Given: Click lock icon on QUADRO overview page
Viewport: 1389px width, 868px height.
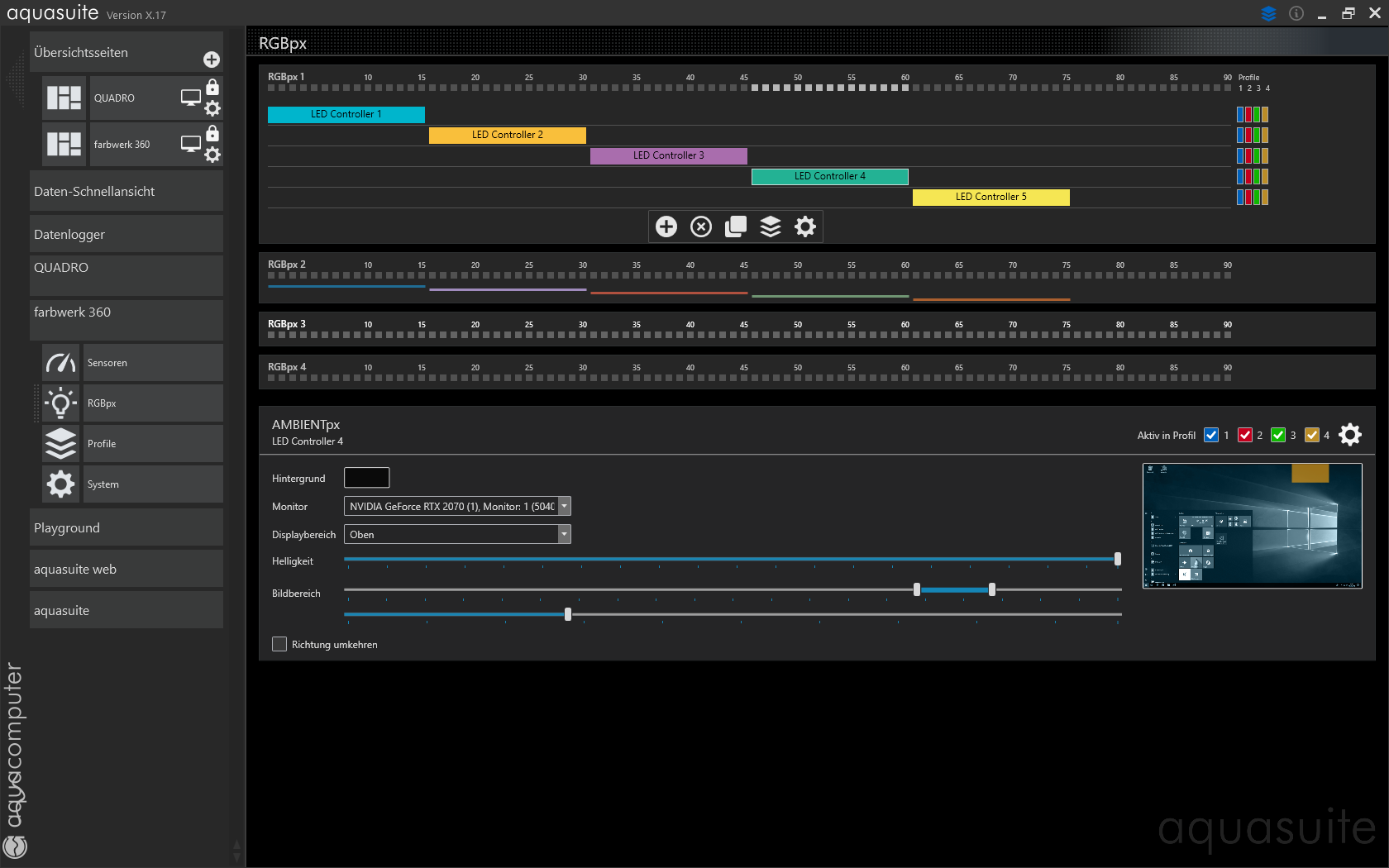Looking at the screenshot, I should pos(212,87).
